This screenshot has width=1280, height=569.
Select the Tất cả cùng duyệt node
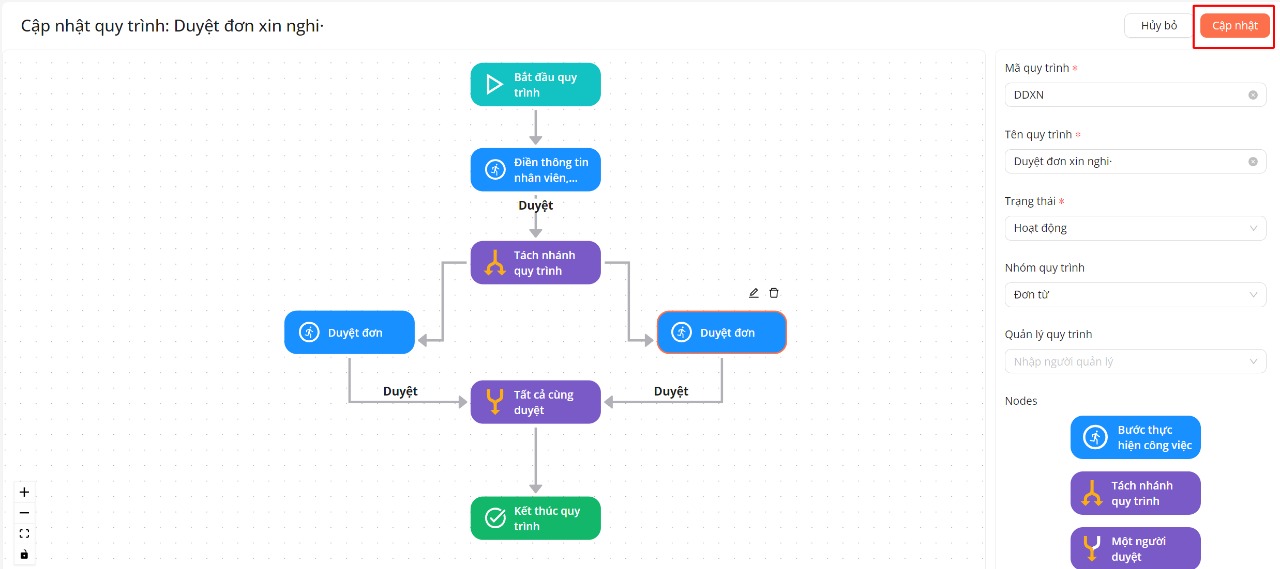click(x=535, y=402)
